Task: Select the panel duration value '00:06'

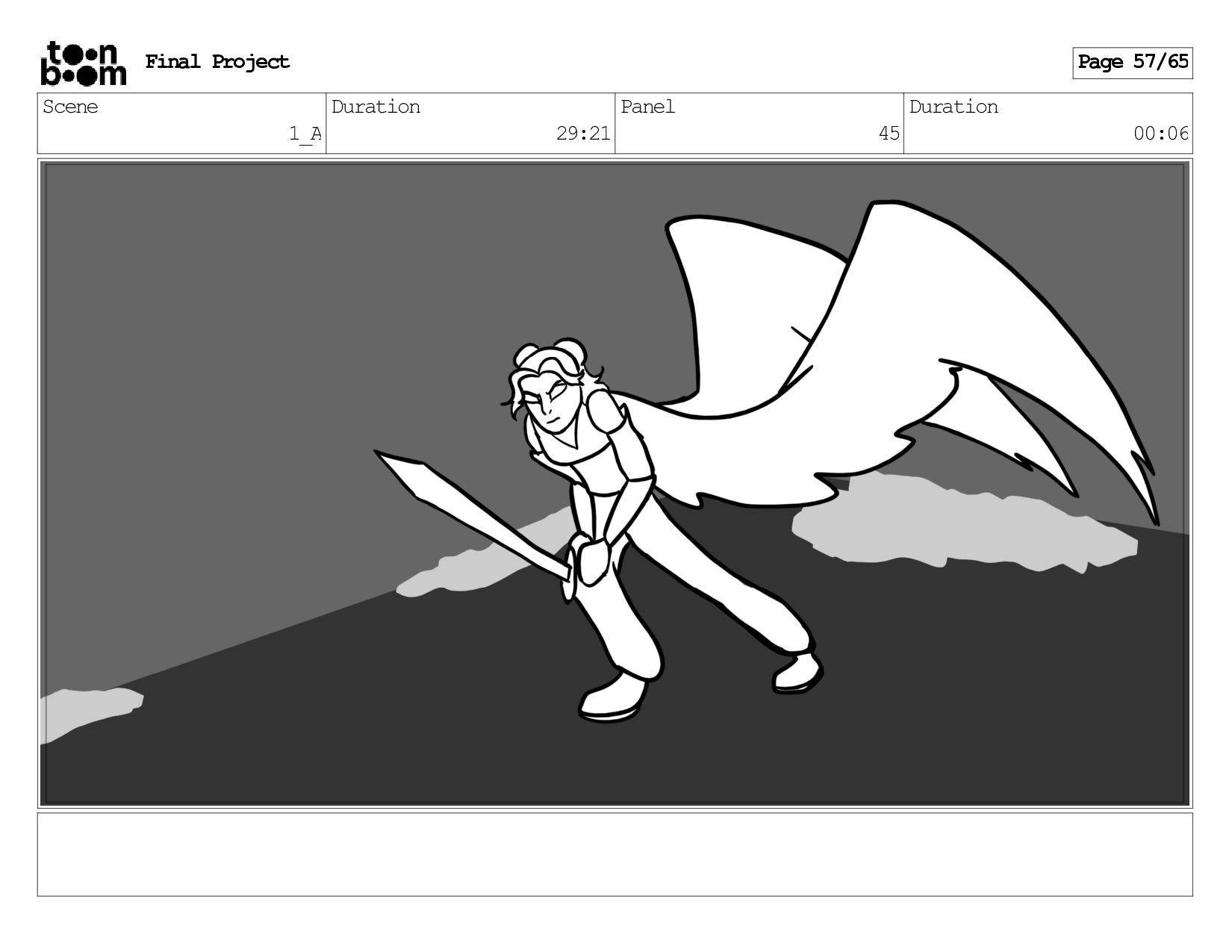Action: pos(1161,134)
